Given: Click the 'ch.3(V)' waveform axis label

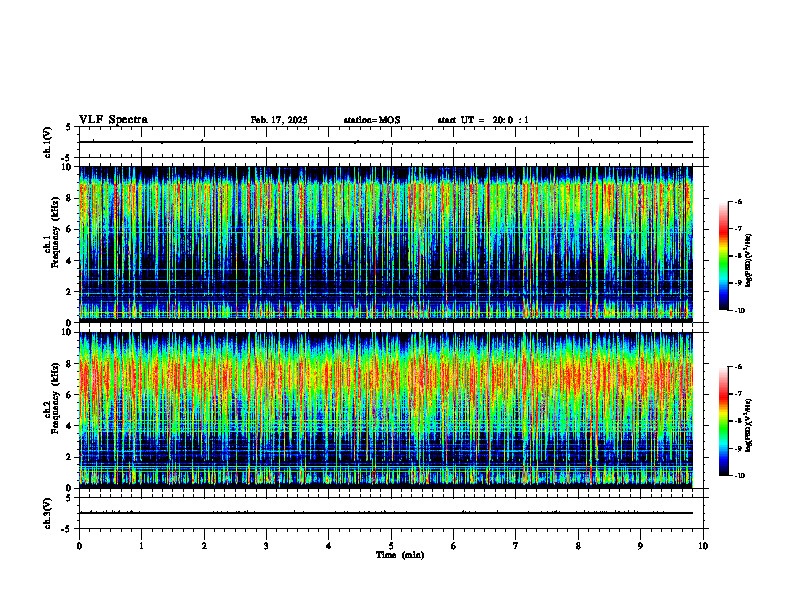Looking at the screenshot, I should (47, 513).
